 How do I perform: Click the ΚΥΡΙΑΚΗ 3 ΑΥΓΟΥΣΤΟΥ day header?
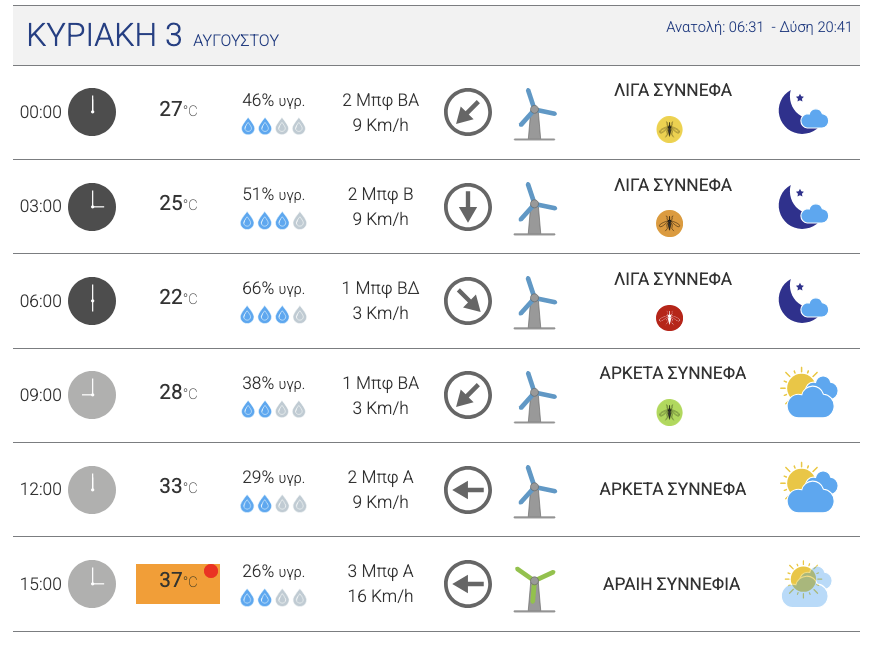[x=153, y=36]
